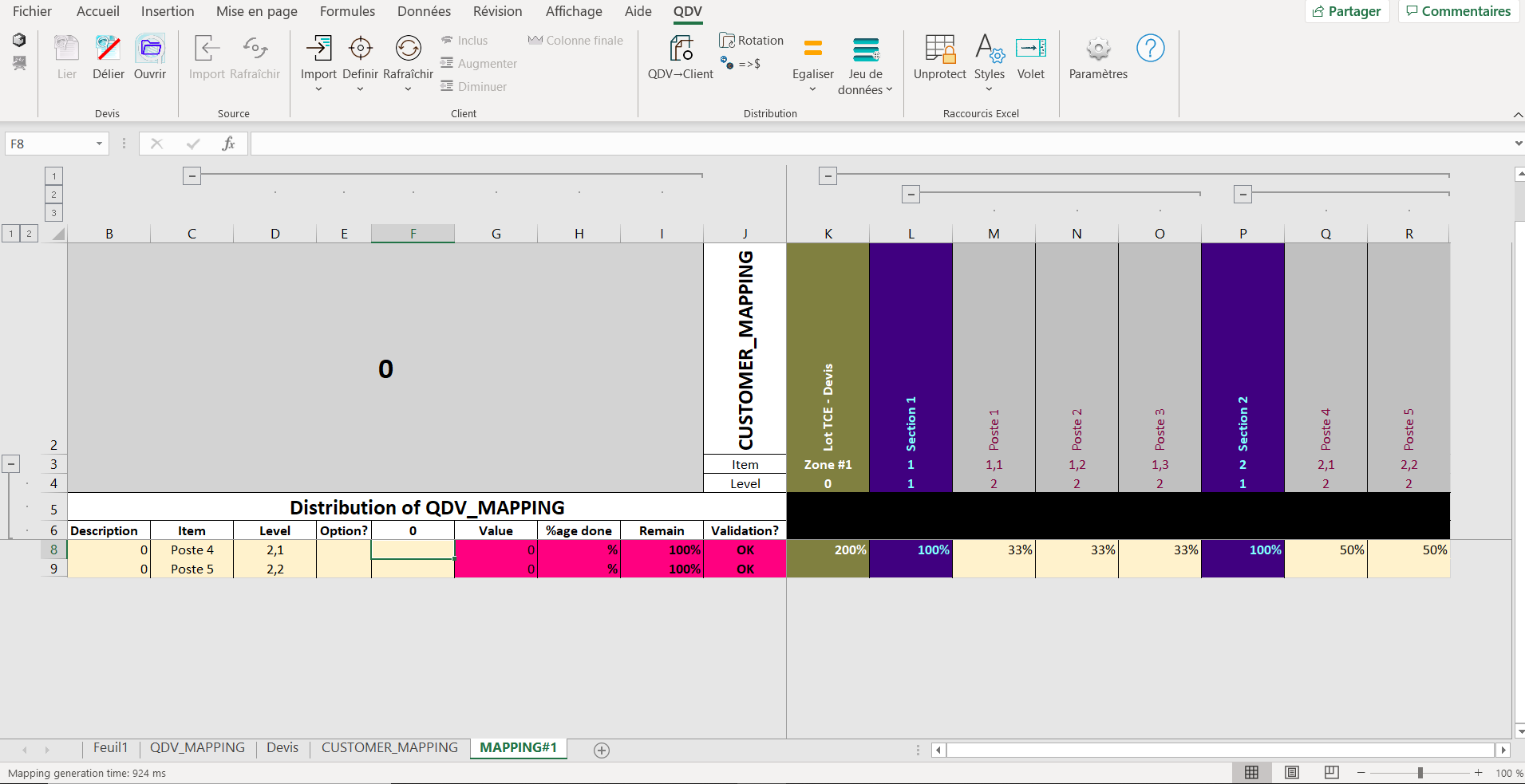Viewport: 1525px width, 784px height.
Task: Click the Partager button
Action: click(x=1347, y=11)
